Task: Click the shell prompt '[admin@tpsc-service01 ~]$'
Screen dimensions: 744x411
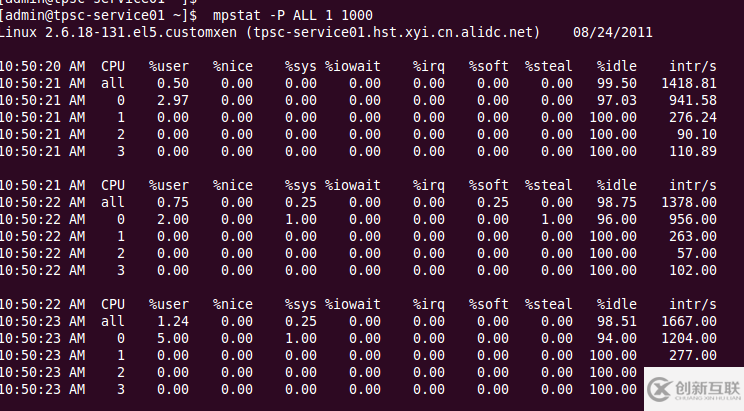Action: pos(98,16)
